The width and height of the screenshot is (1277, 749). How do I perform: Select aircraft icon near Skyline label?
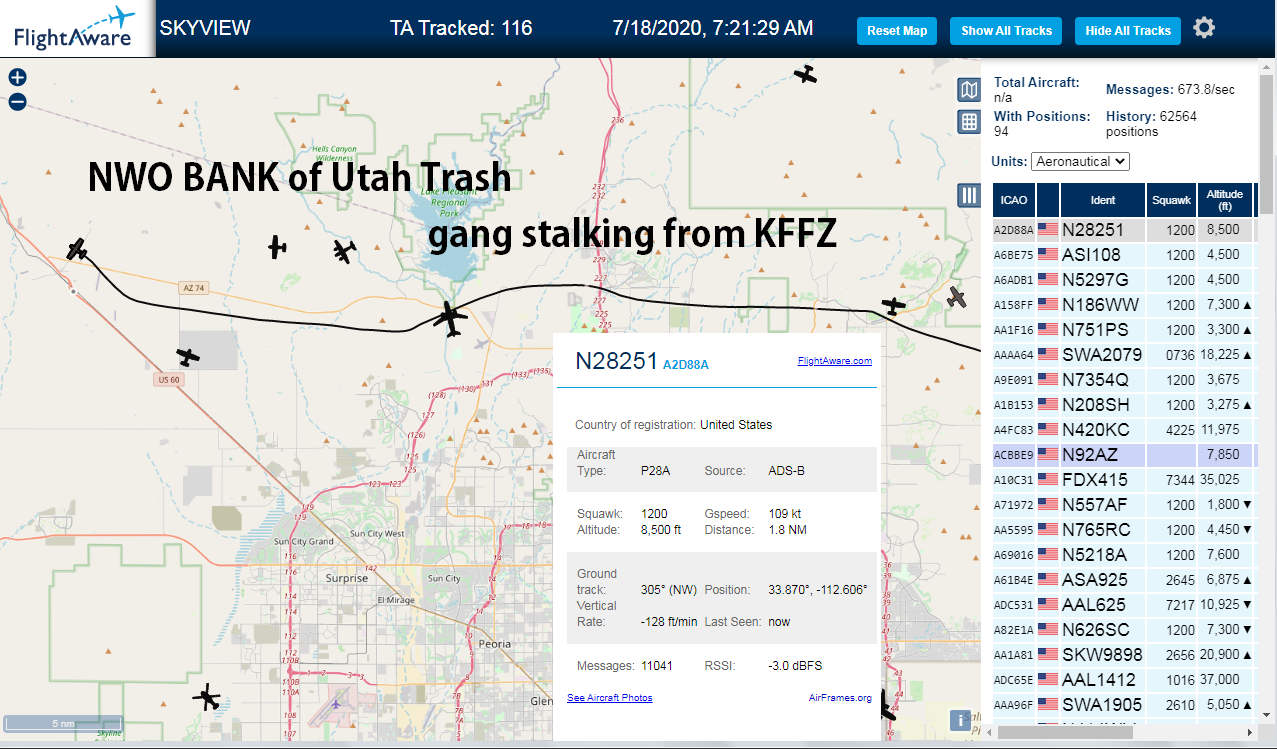click(x=208, y=698)
